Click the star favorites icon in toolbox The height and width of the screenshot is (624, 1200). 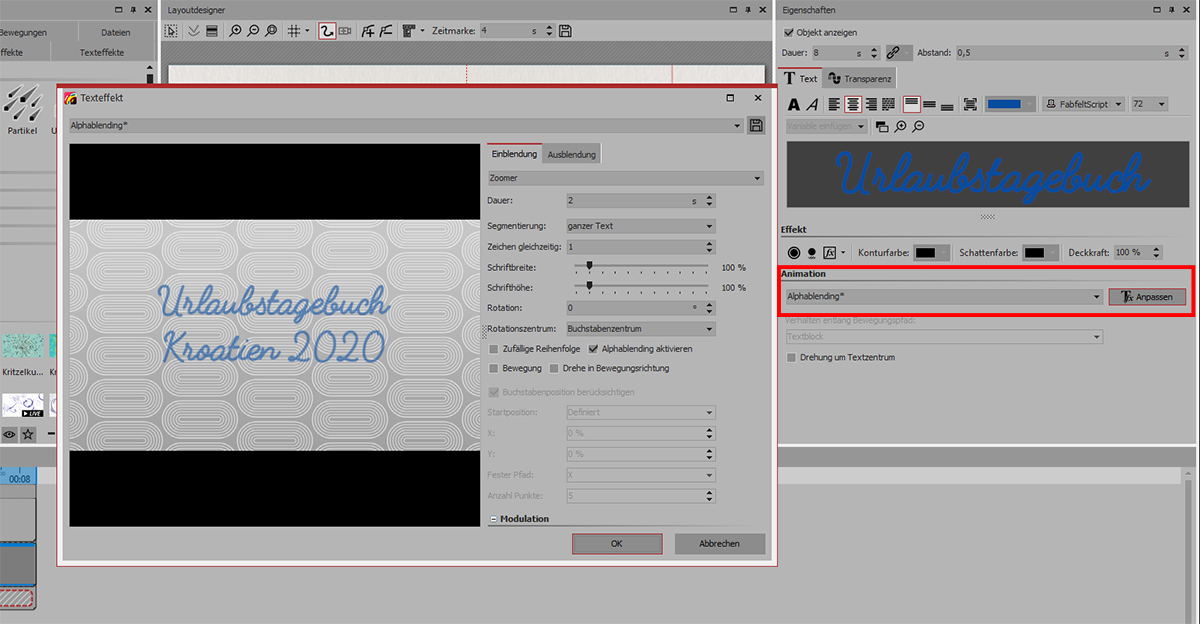(28, 434)
